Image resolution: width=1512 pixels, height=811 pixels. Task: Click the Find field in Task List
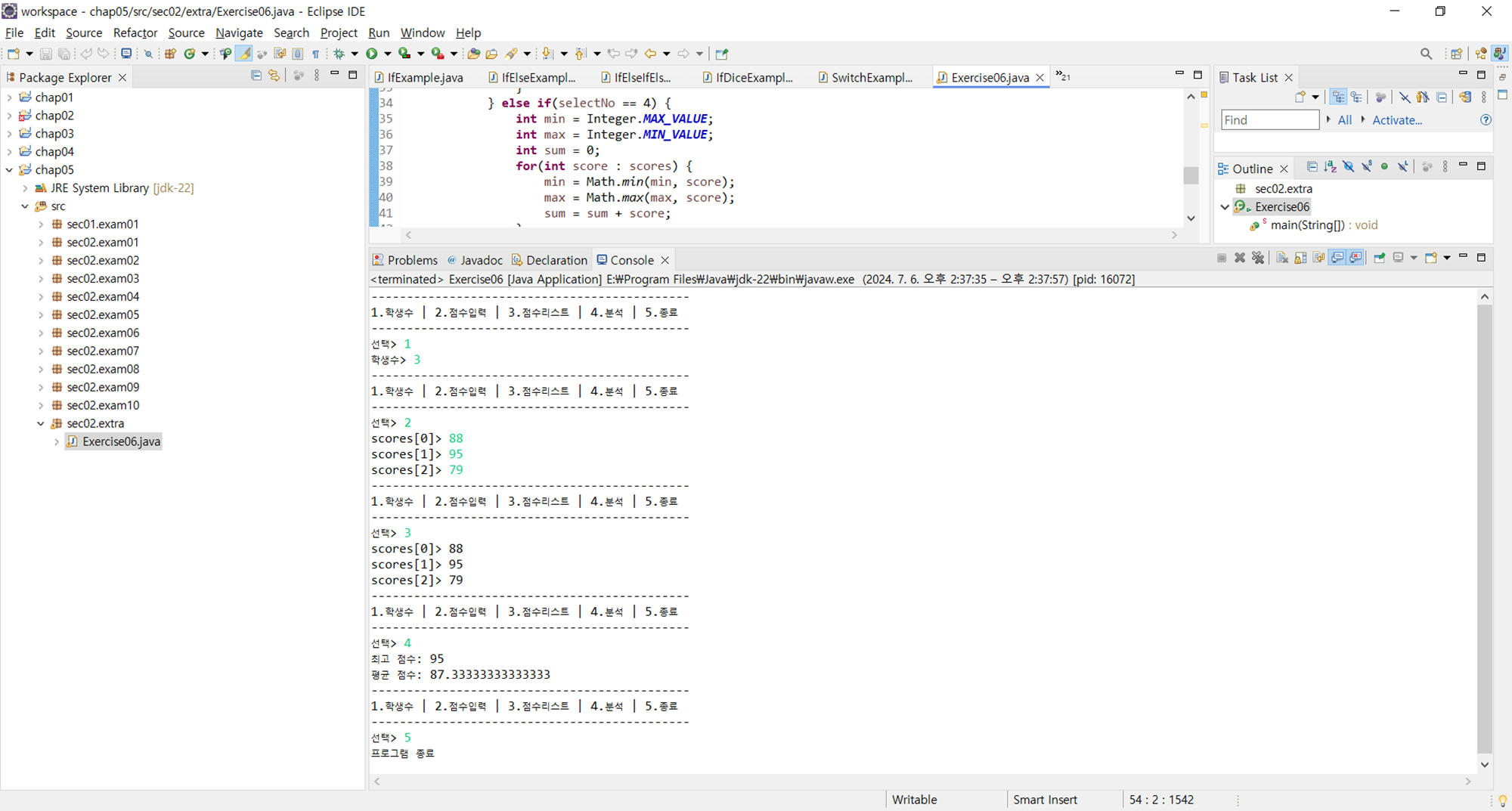[1269, 120]
